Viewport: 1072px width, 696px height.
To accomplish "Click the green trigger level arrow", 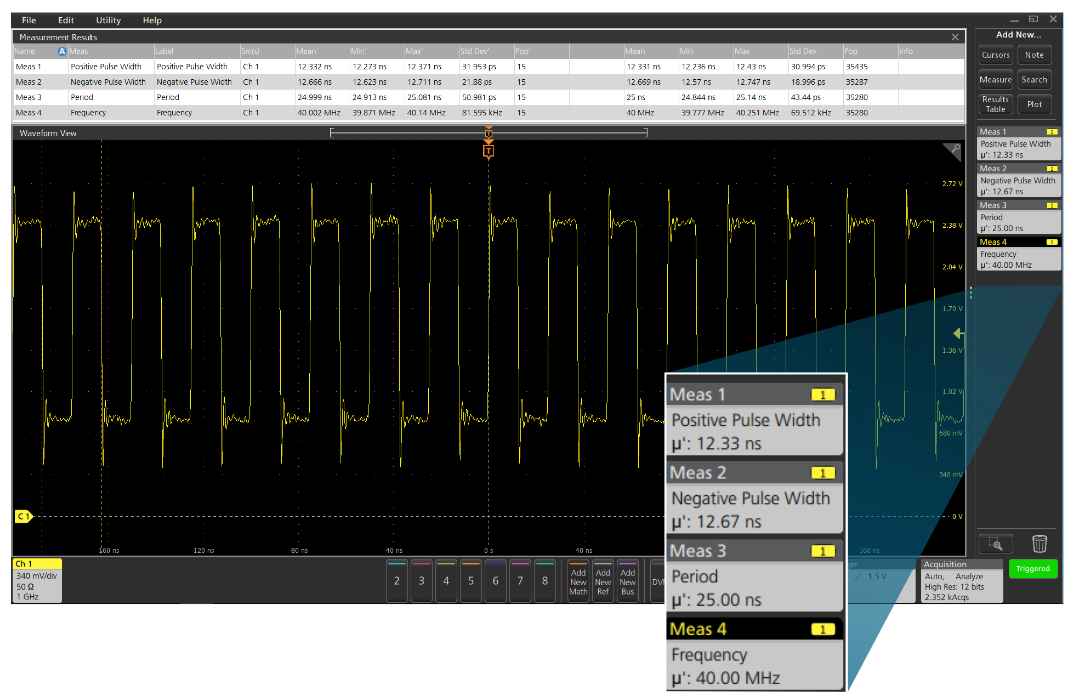I will [959, 333].
